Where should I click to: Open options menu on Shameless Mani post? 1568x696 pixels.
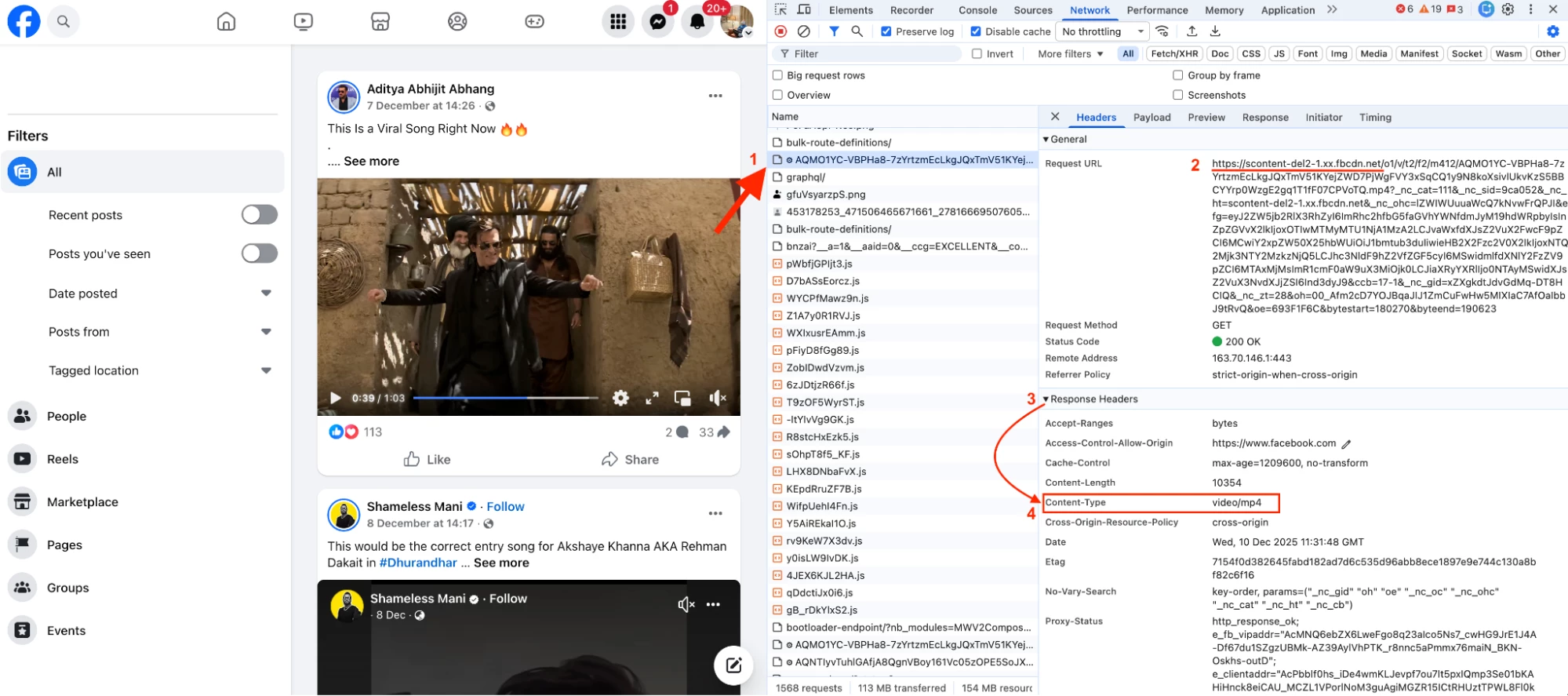point(715,513)
